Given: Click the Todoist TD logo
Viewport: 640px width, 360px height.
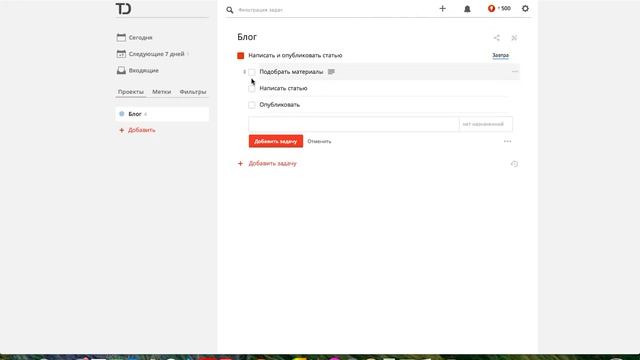Looking at the screenshot, I should 123,9.
